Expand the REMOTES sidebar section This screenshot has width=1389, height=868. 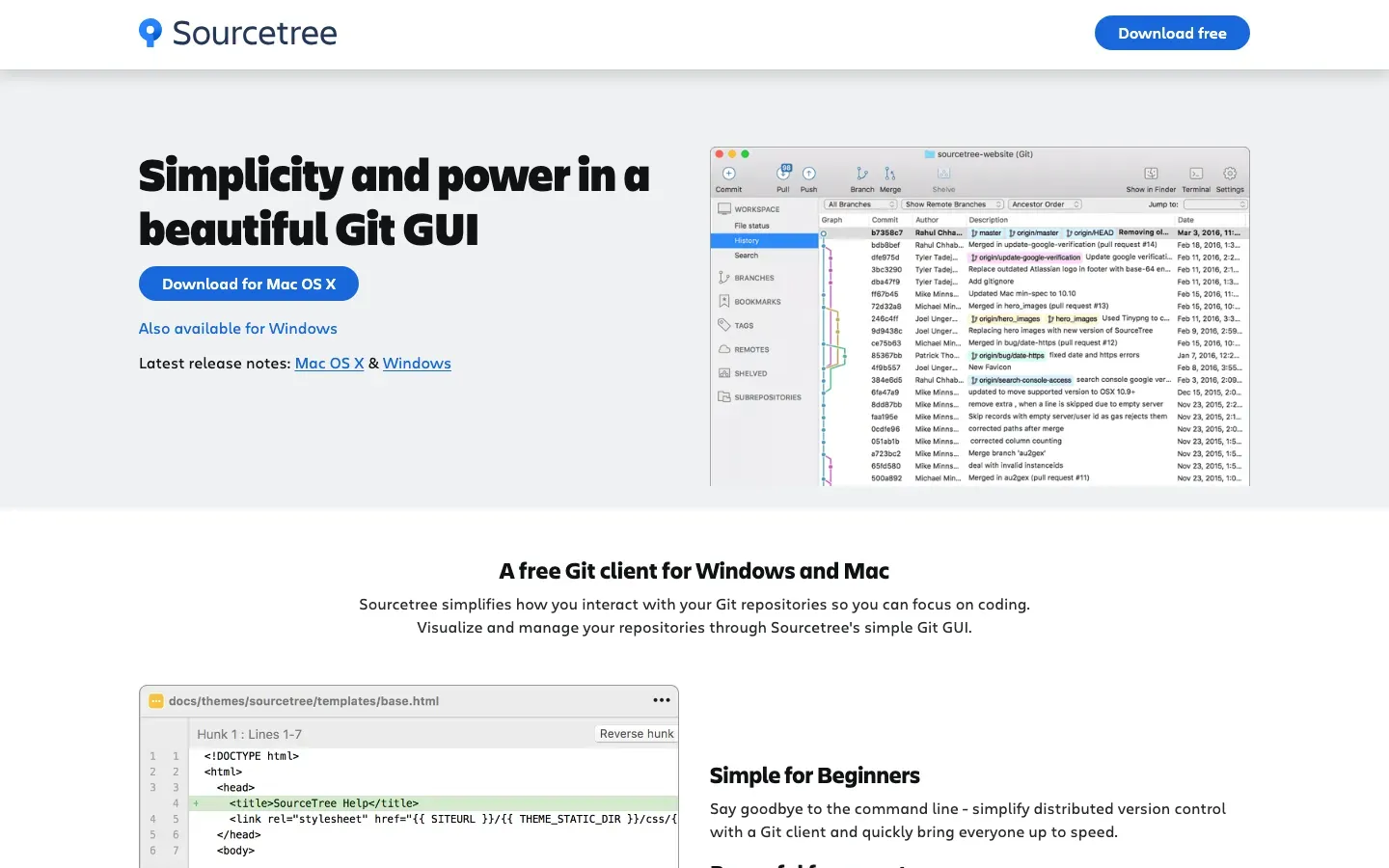point(752,349)
